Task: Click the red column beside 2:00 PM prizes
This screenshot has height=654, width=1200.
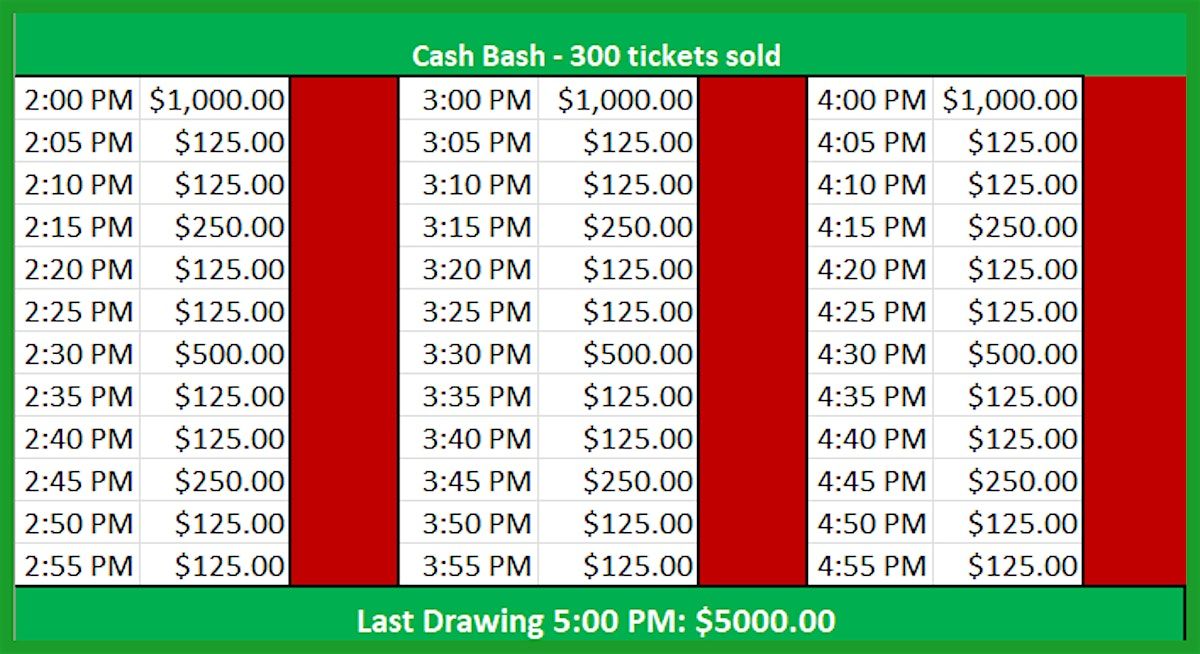Action: pyautogui.click(x=344, y=331)
